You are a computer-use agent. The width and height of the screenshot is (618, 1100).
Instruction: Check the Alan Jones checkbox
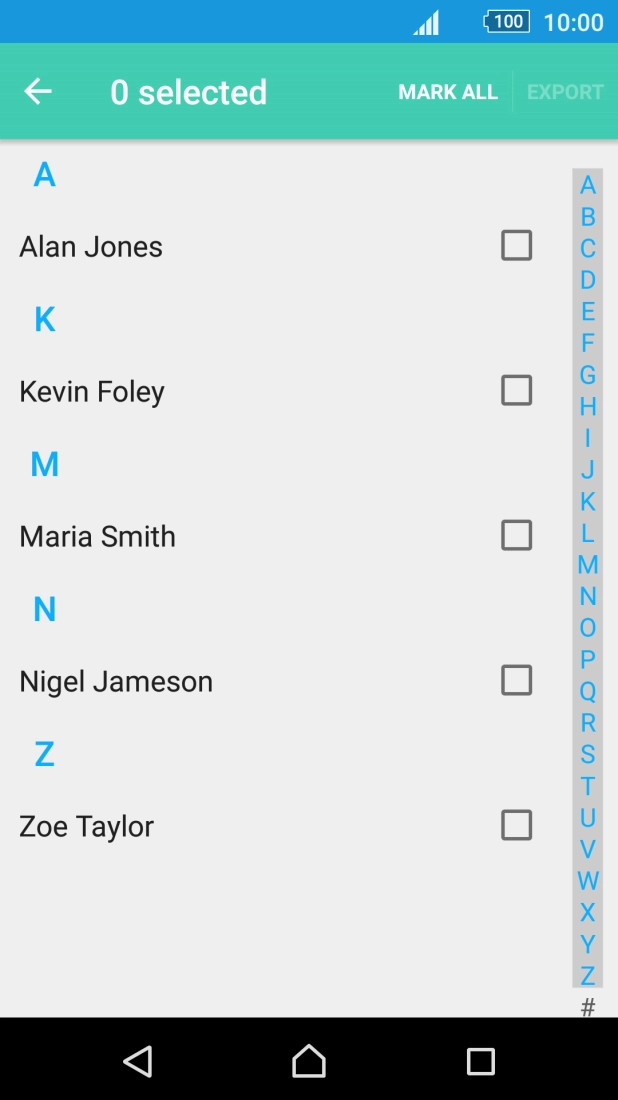[516, 245]
